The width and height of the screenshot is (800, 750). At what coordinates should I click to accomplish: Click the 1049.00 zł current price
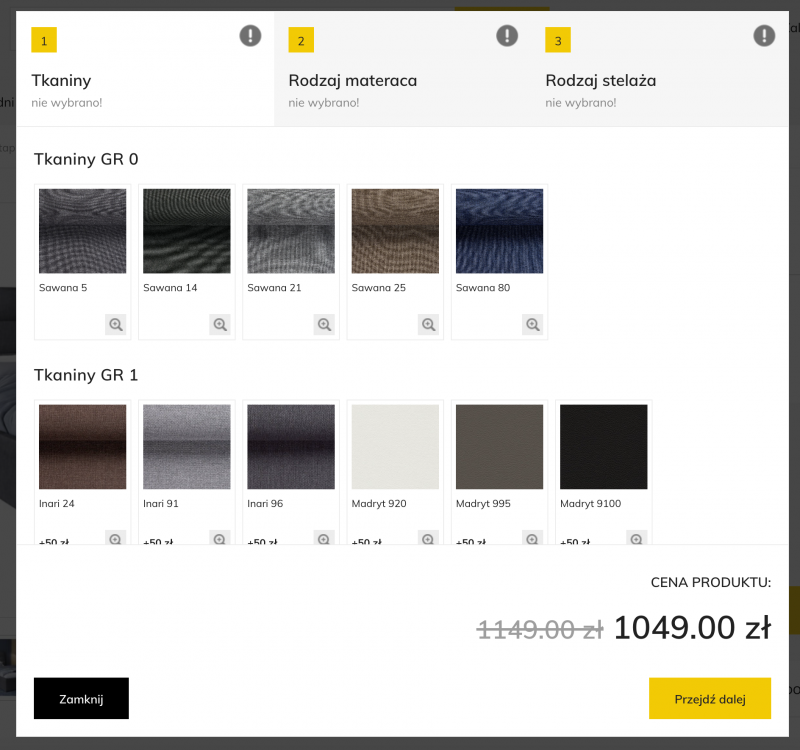tap(692, 628)
